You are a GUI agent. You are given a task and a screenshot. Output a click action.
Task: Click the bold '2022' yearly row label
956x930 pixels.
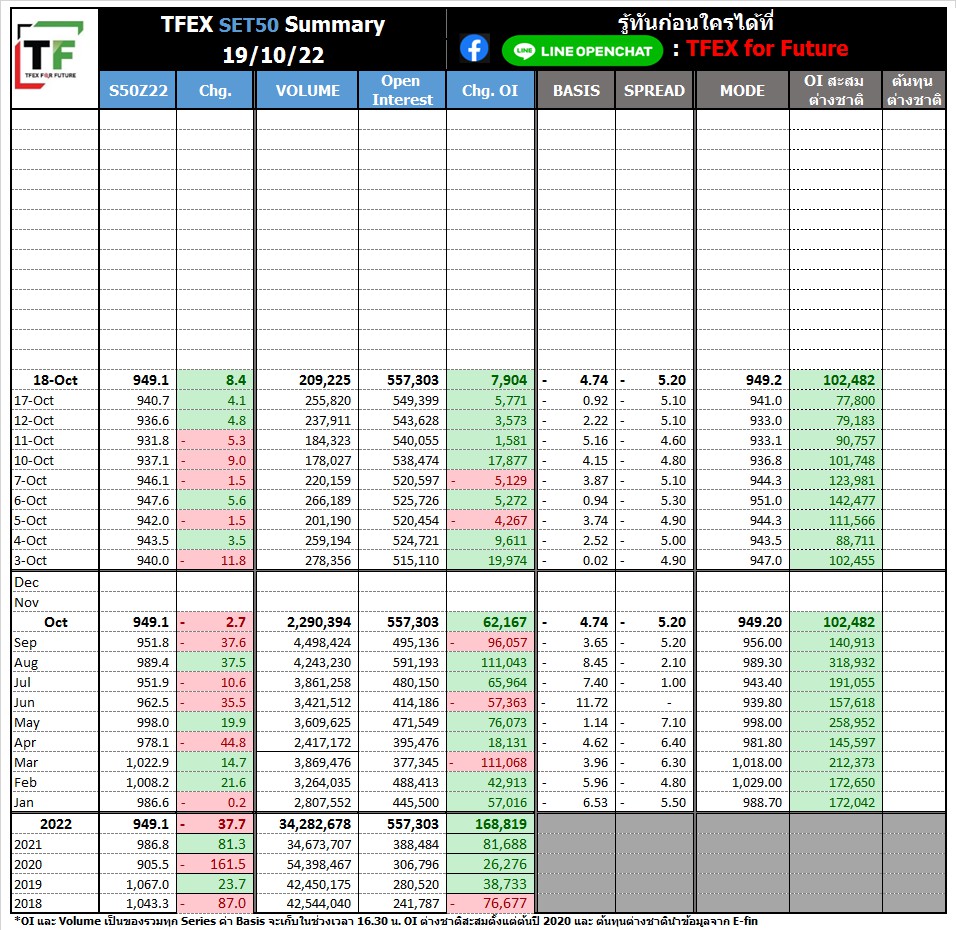(x=55, y=824)
